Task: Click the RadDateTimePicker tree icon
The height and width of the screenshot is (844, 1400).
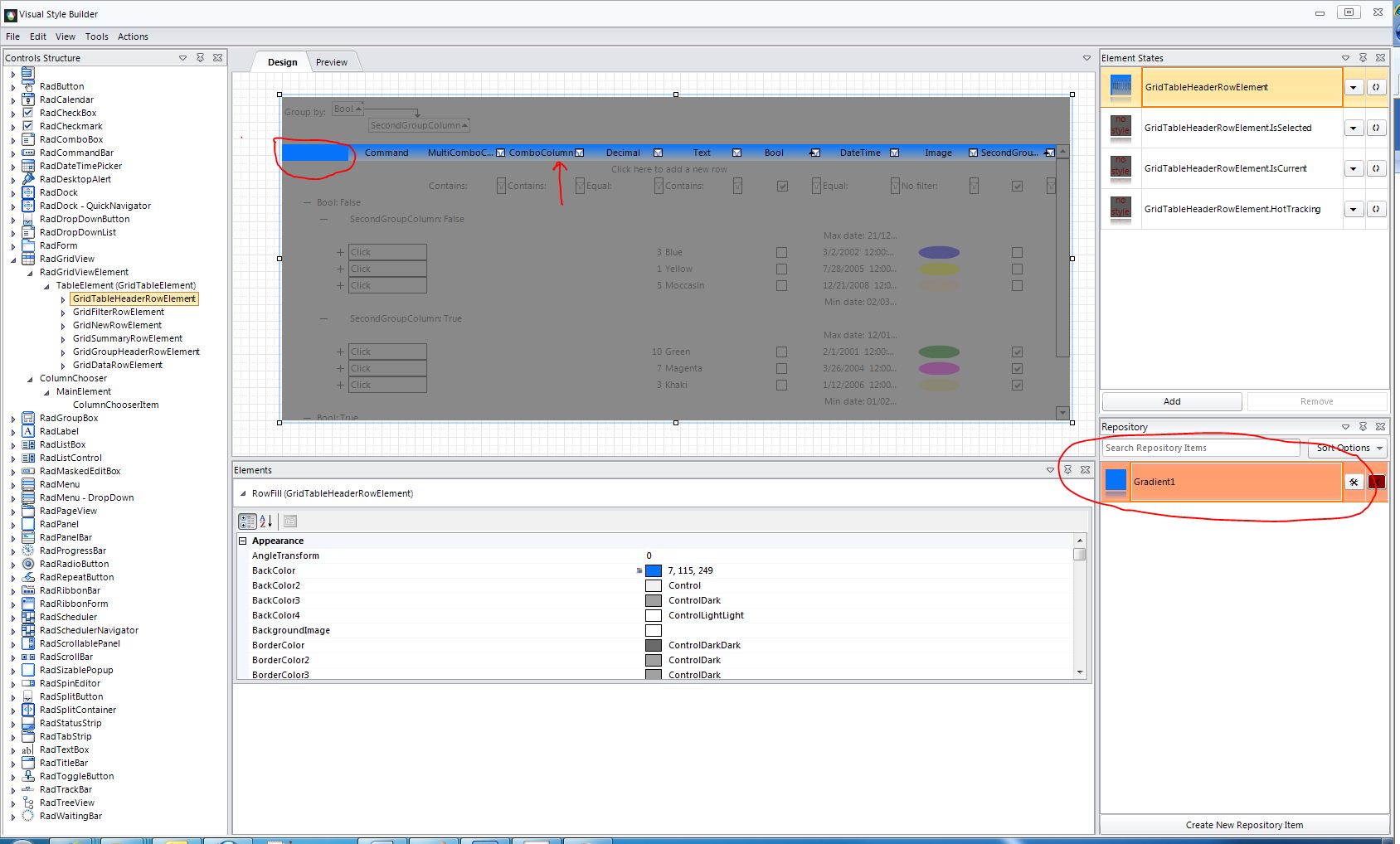Action: [x=28, y=166]
